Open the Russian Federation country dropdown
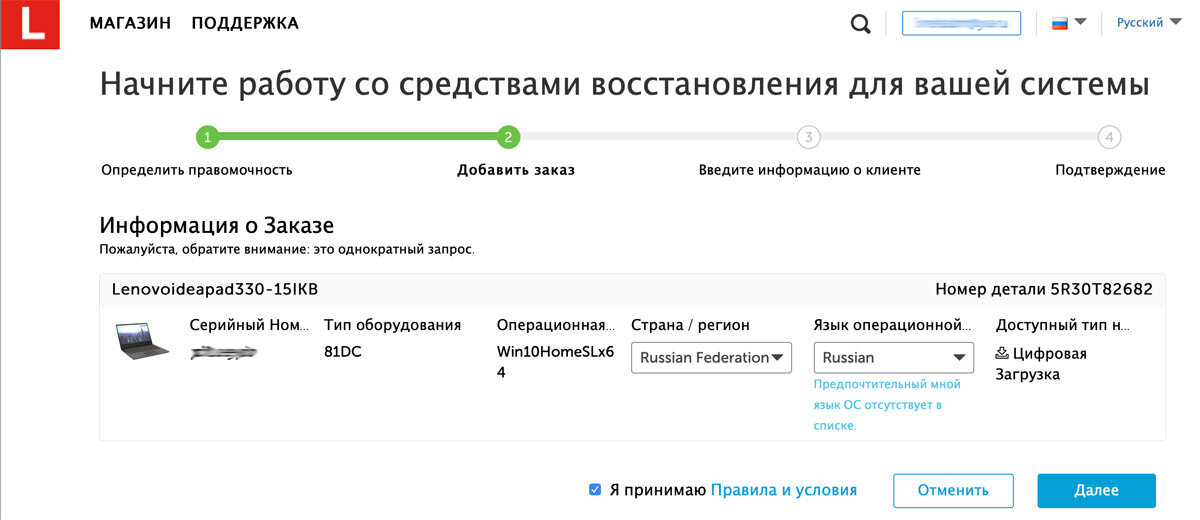The width and height of the screenshot is (1200, 520). point(711,358)
